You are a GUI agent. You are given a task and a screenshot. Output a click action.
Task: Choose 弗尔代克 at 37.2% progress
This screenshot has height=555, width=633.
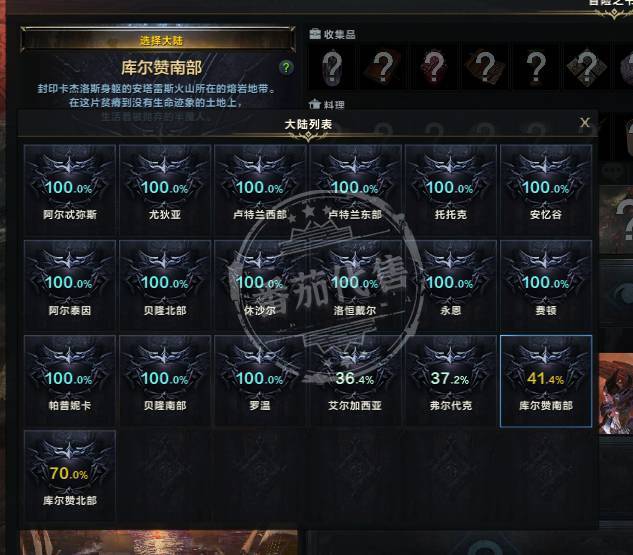coord(451,380)
